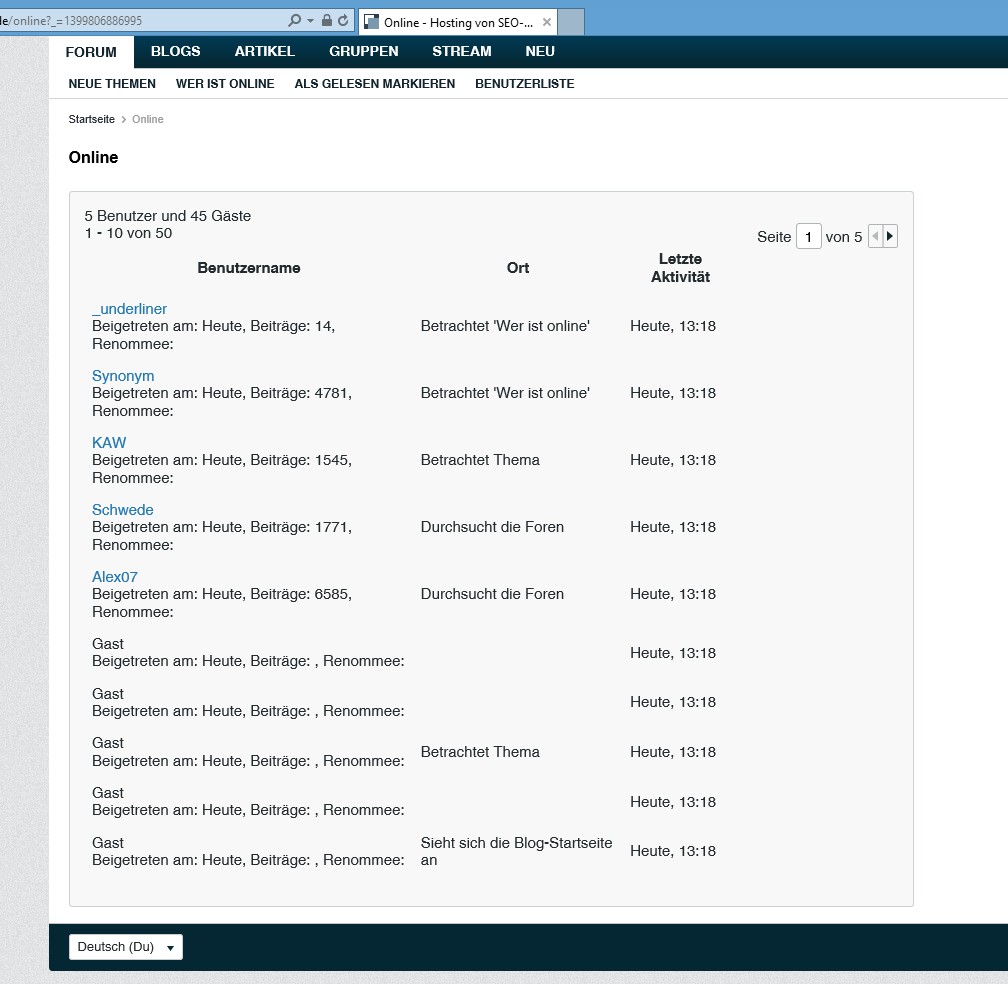Click the 'Benutzername' column header
Screen dimensions: 1008x984
coord(249,268)
